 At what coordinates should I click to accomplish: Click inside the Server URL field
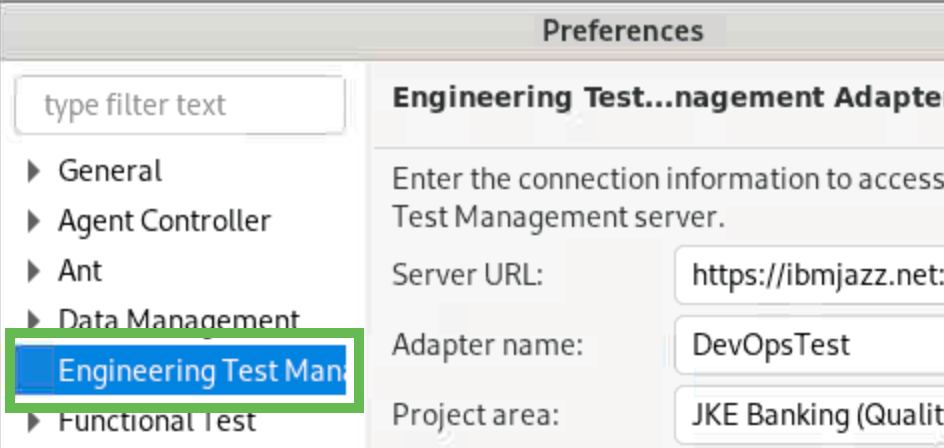pyautogui.click(x=810, y=275)
